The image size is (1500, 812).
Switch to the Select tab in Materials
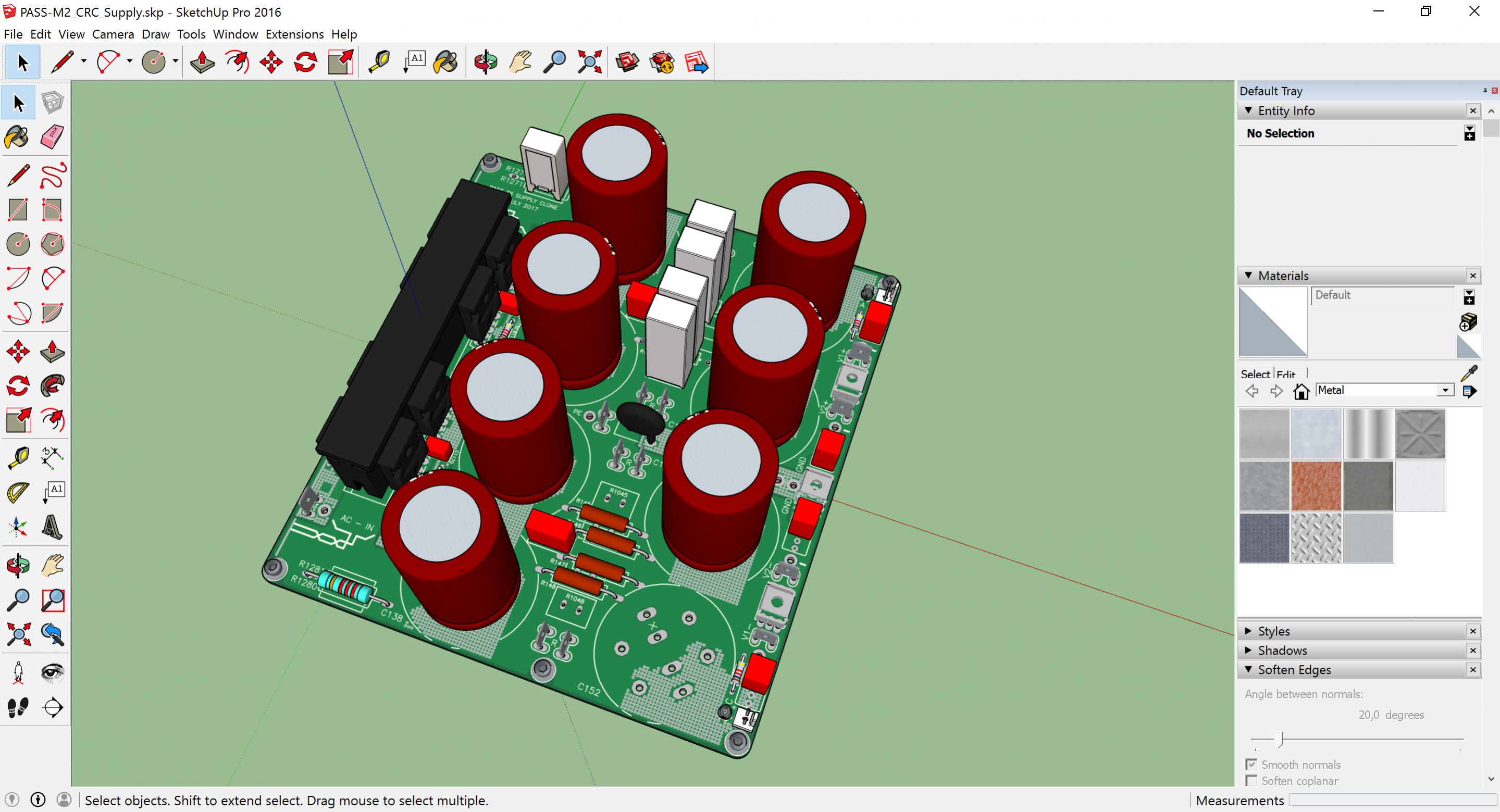(1255, 374)
